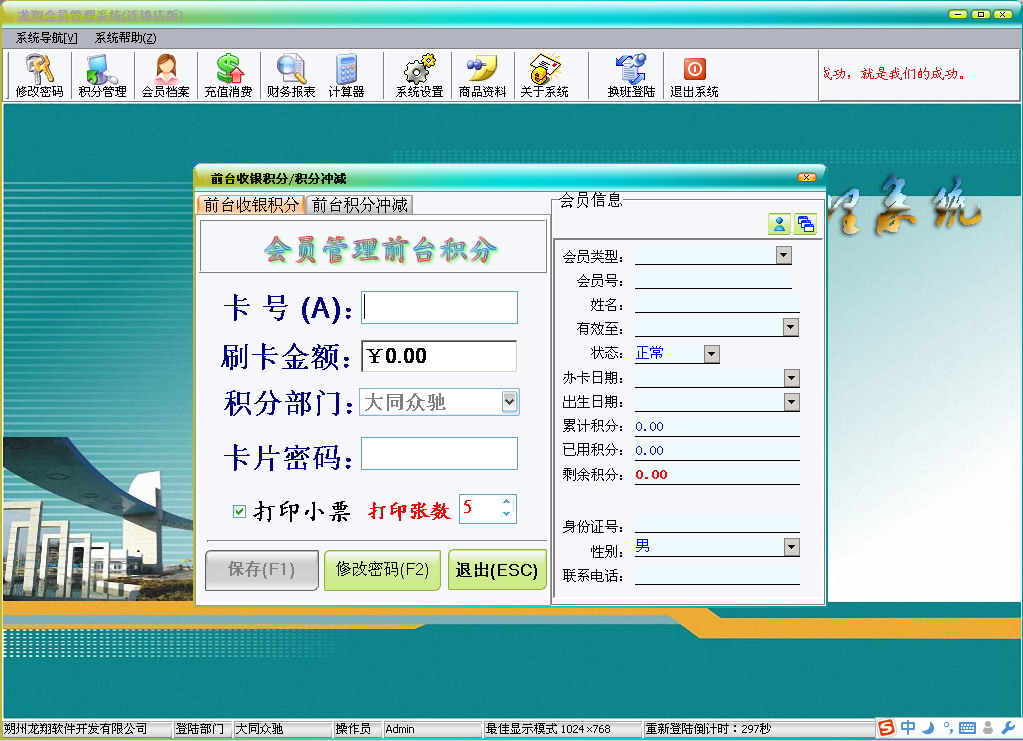1023x741 pixels.
Task: Click the 卡号 input field
Action: point(440,308)
